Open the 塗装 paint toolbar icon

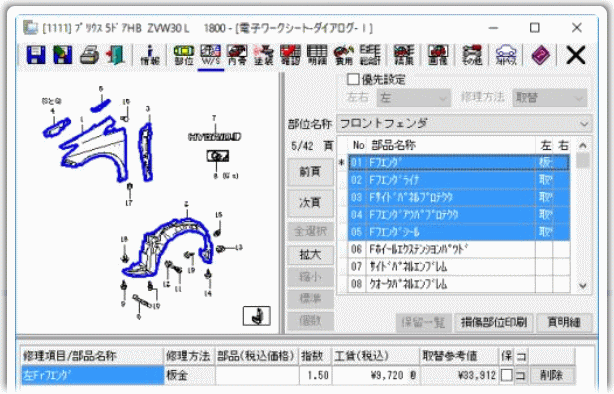(264, 55)
